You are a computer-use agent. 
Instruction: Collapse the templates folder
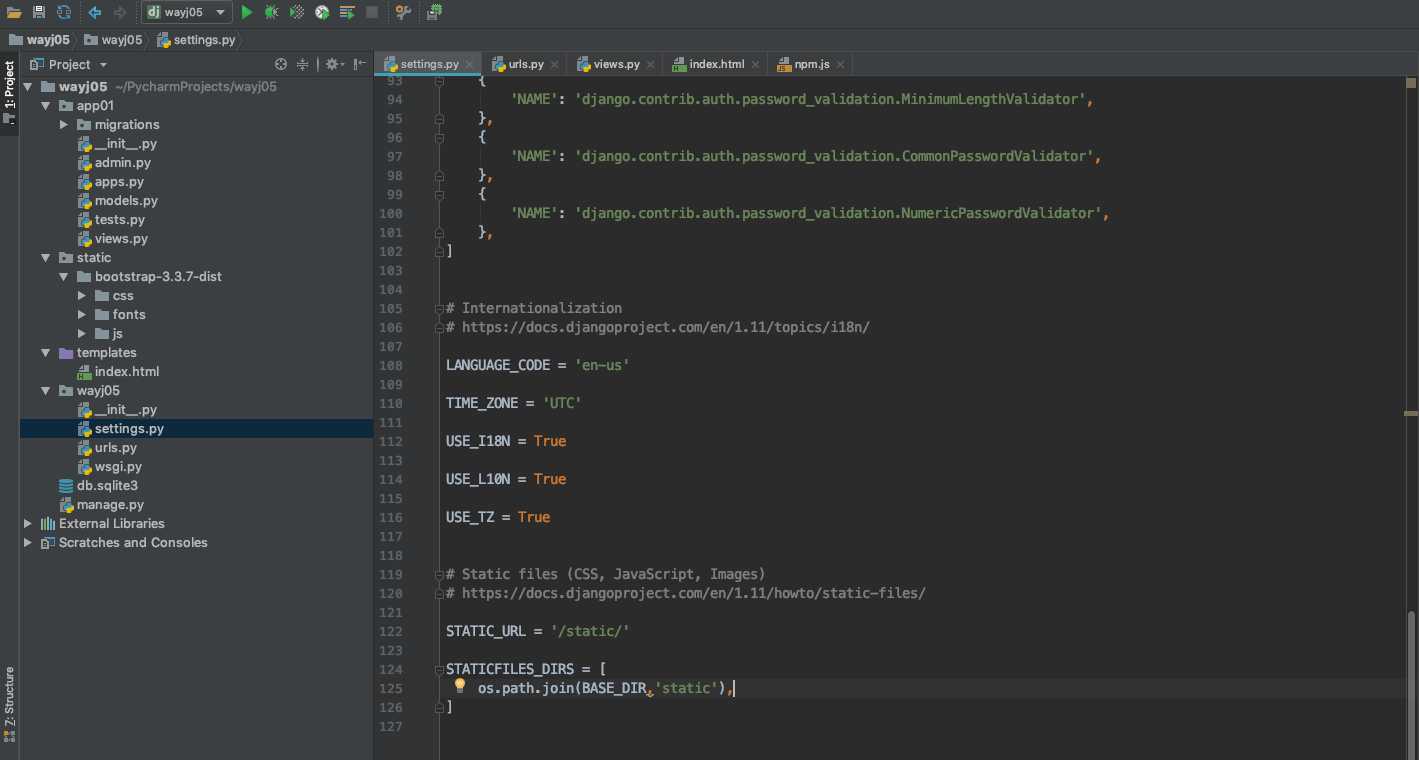tap(46, 353)
